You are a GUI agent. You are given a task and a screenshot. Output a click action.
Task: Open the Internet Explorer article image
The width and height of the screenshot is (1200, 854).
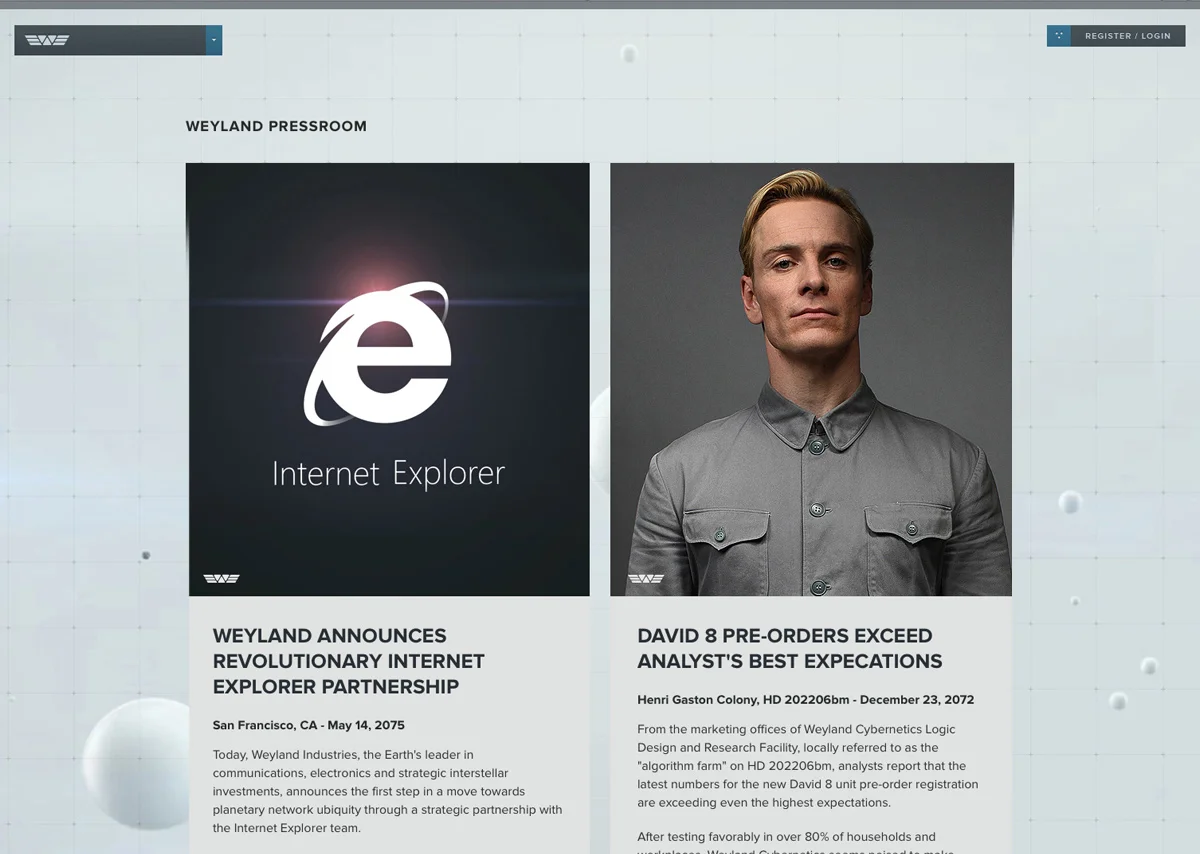coord(388,380)
